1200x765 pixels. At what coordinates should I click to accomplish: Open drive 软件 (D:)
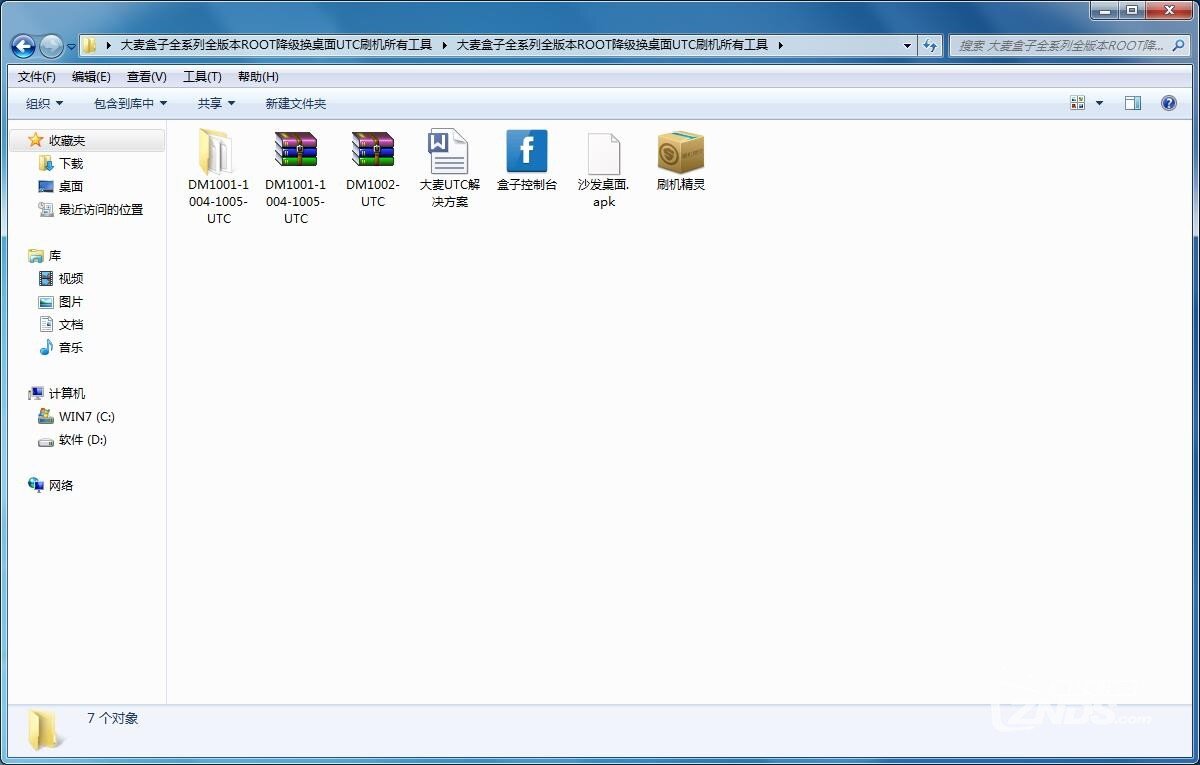tap(83, 439)
